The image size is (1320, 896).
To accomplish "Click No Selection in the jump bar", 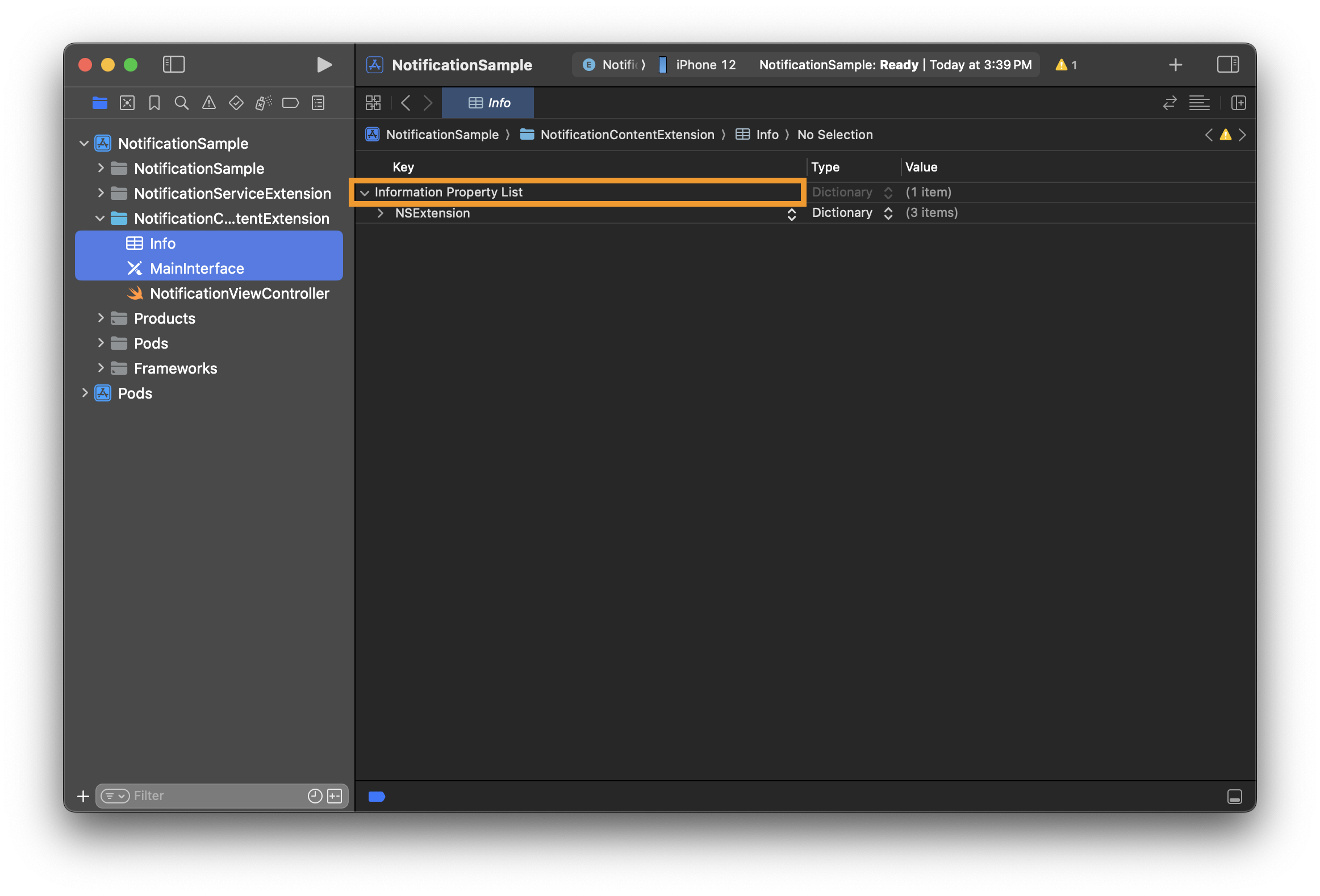I will [x=835, y=135].
